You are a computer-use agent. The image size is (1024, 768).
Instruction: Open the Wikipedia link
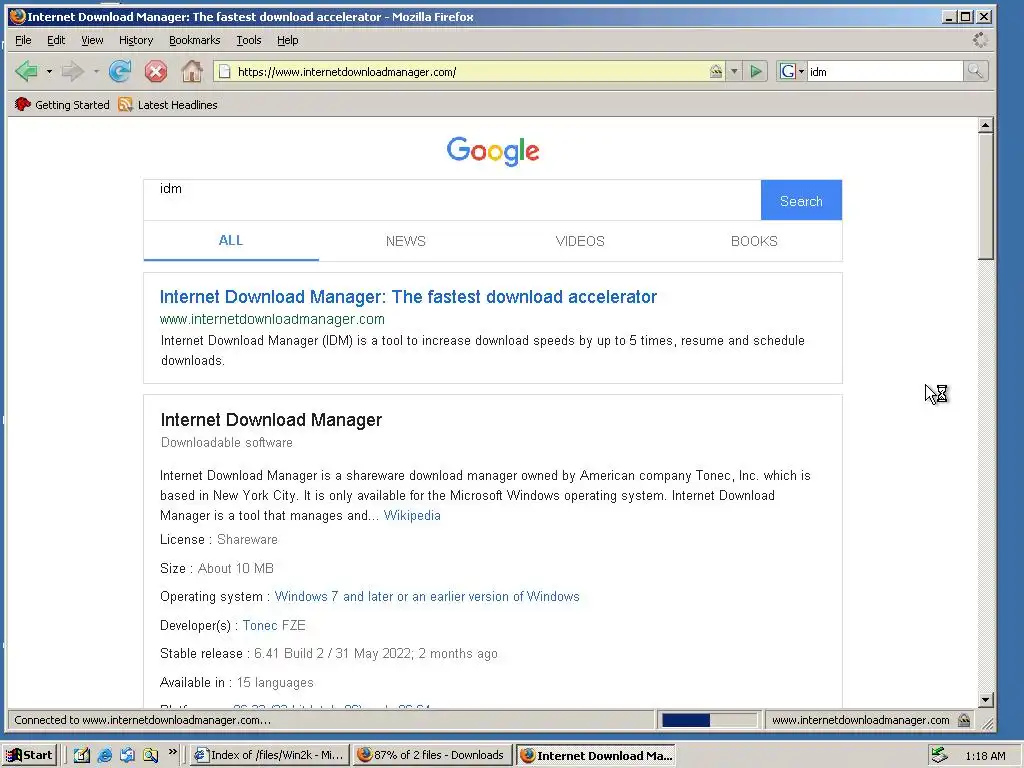(412, 515)
